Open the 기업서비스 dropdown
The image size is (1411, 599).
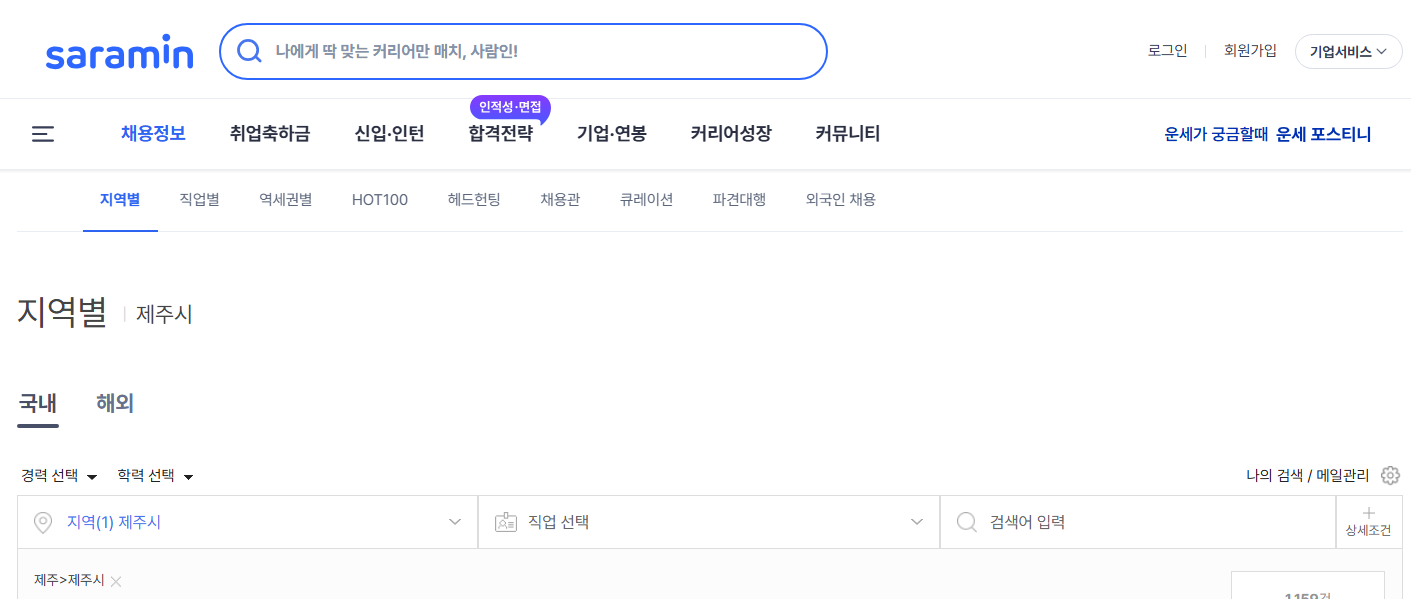[x=1348, y=51]
